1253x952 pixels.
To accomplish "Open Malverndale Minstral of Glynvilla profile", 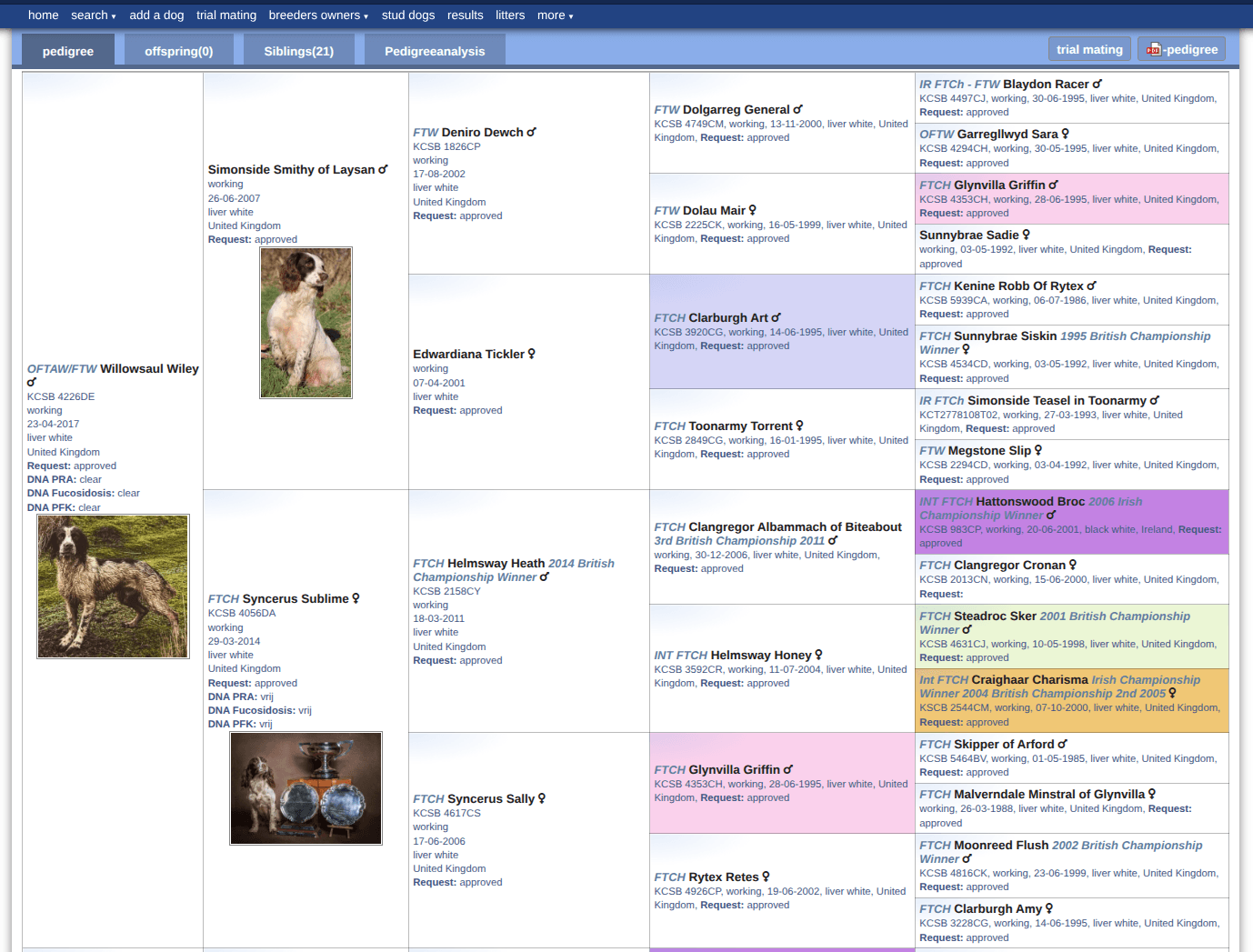I will pyautogui.click(x=1049, y=794).
